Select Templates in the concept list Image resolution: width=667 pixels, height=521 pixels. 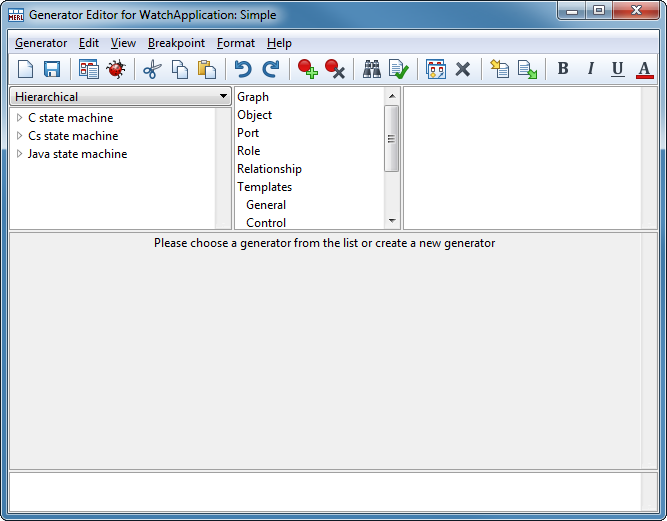(264, 187)
